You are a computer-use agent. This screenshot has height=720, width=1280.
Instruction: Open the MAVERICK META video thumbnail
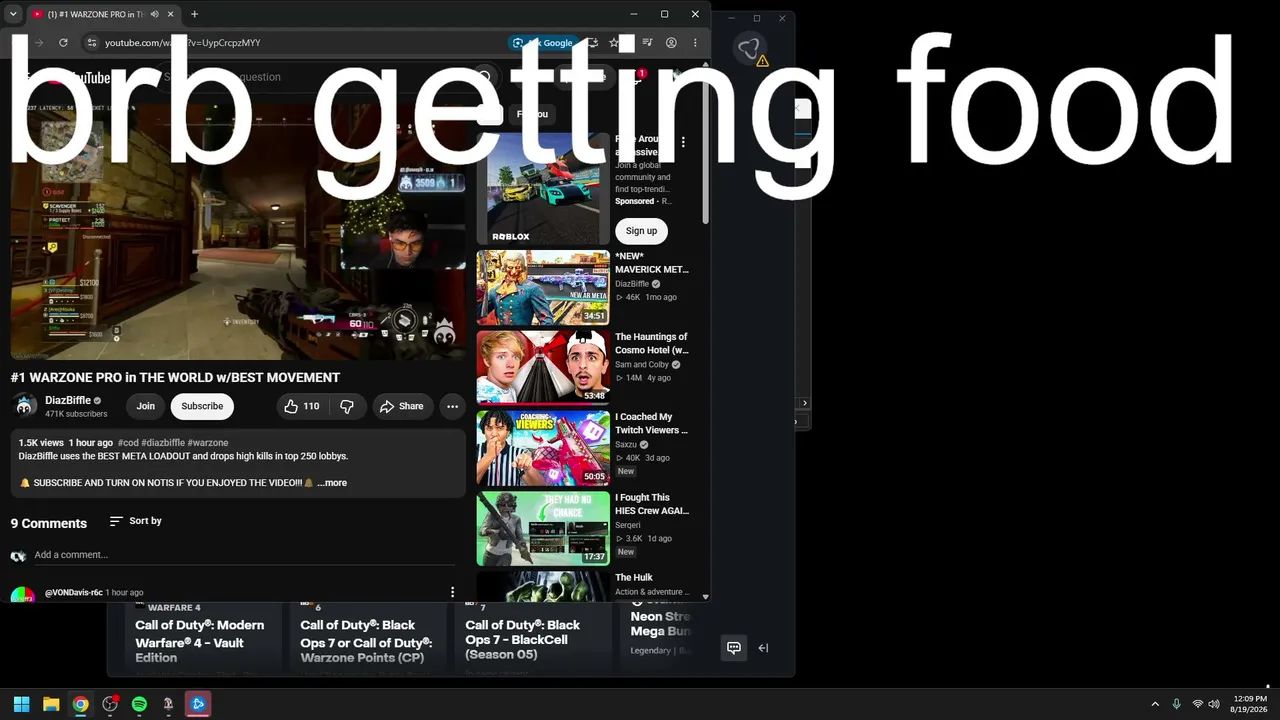coord(543,288)
